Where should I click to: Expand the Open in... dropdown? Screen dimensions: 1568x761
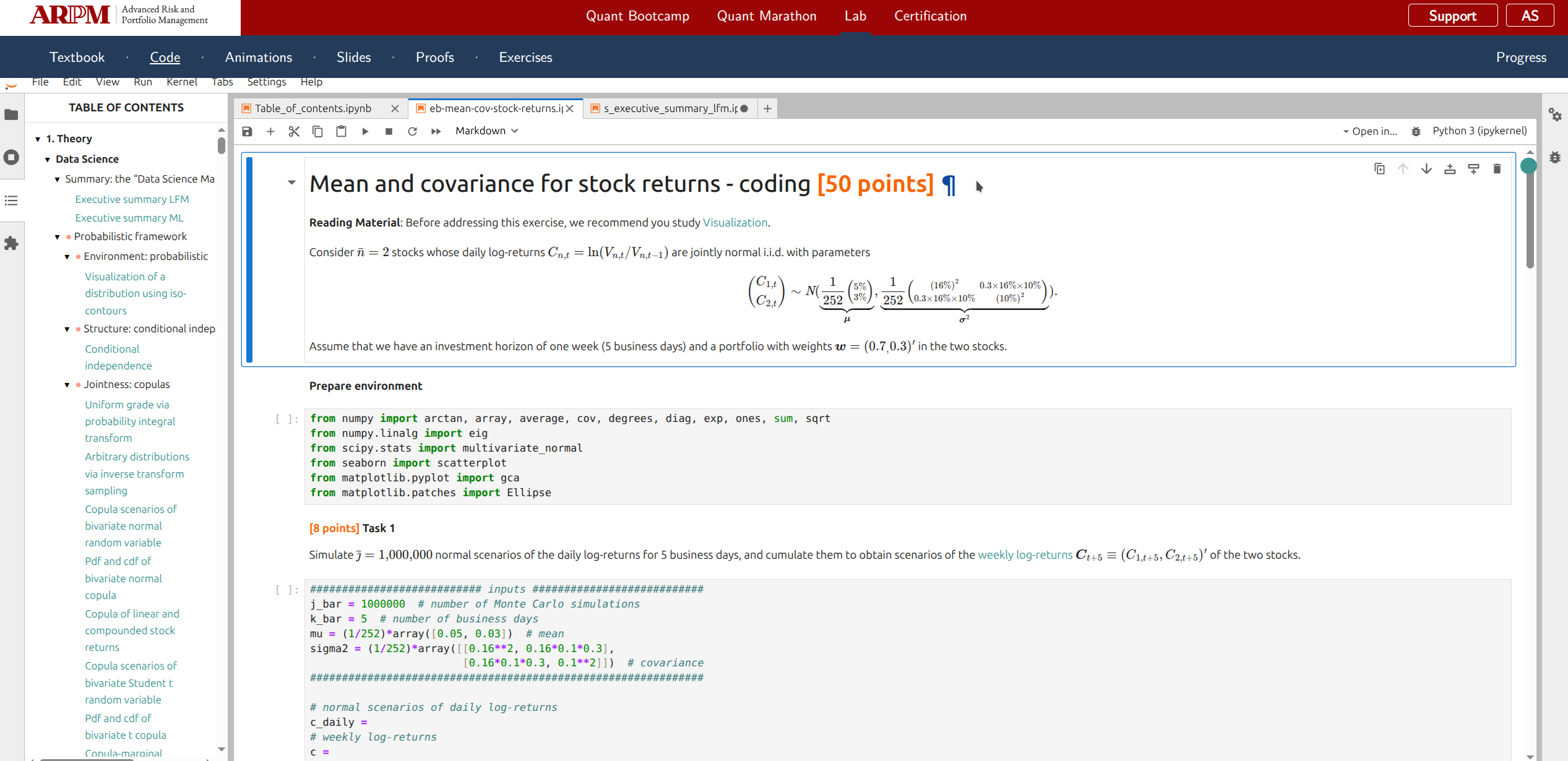(x=1369, y=131)
